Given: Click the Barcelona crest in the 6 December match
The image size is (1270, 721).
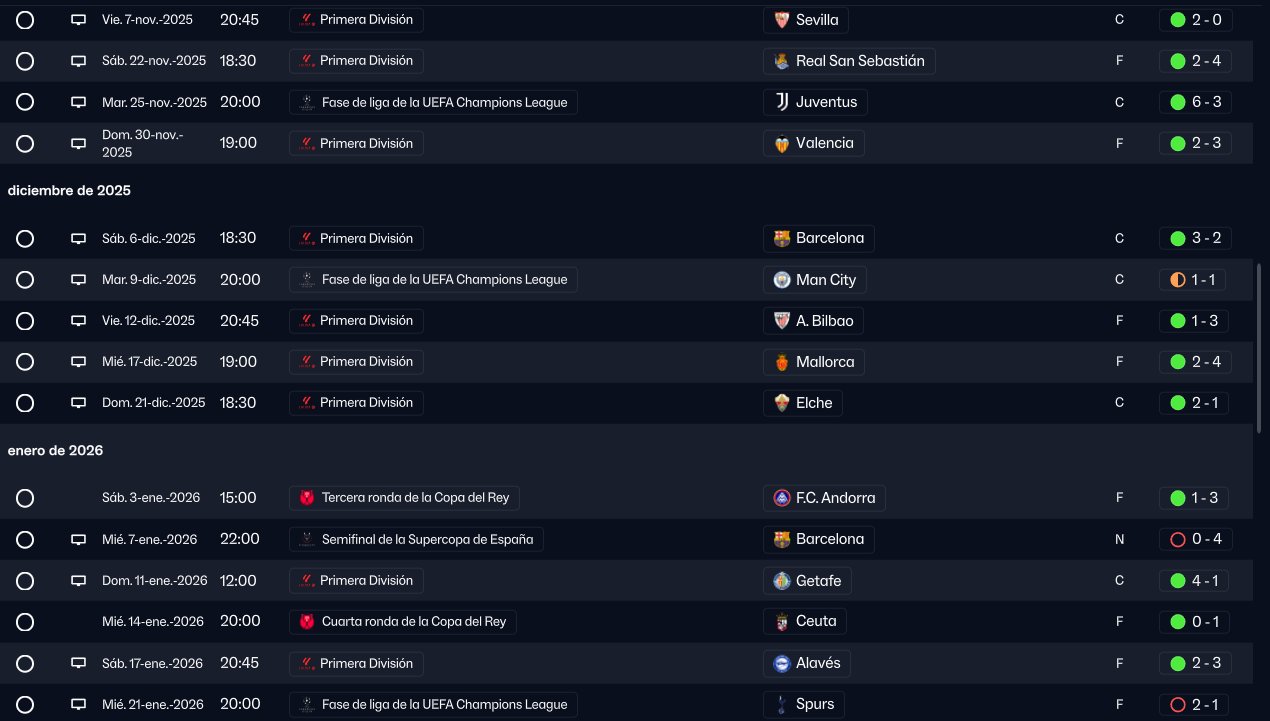Looking at the screenshot, I should pos(781,239).
